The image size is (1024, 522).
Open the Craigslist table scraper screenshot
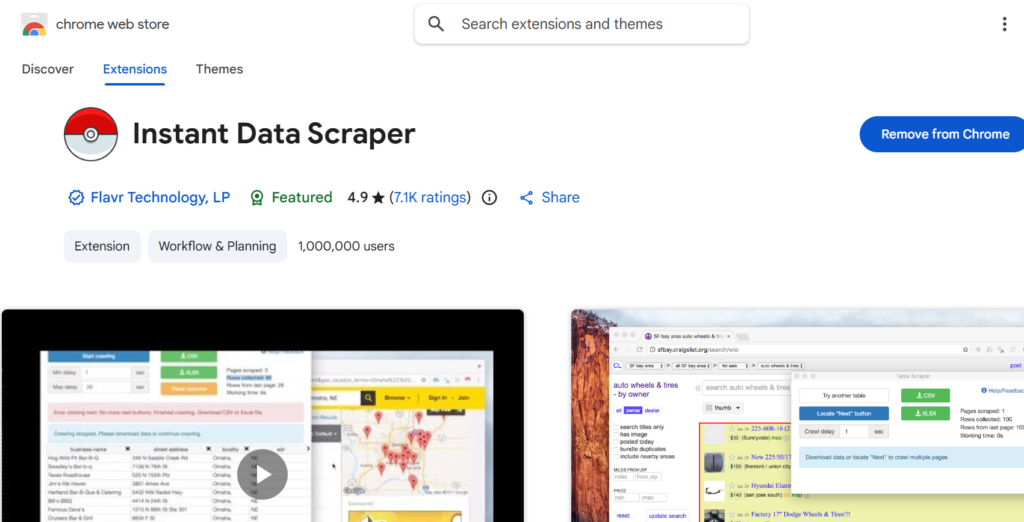tap(797, 416)
